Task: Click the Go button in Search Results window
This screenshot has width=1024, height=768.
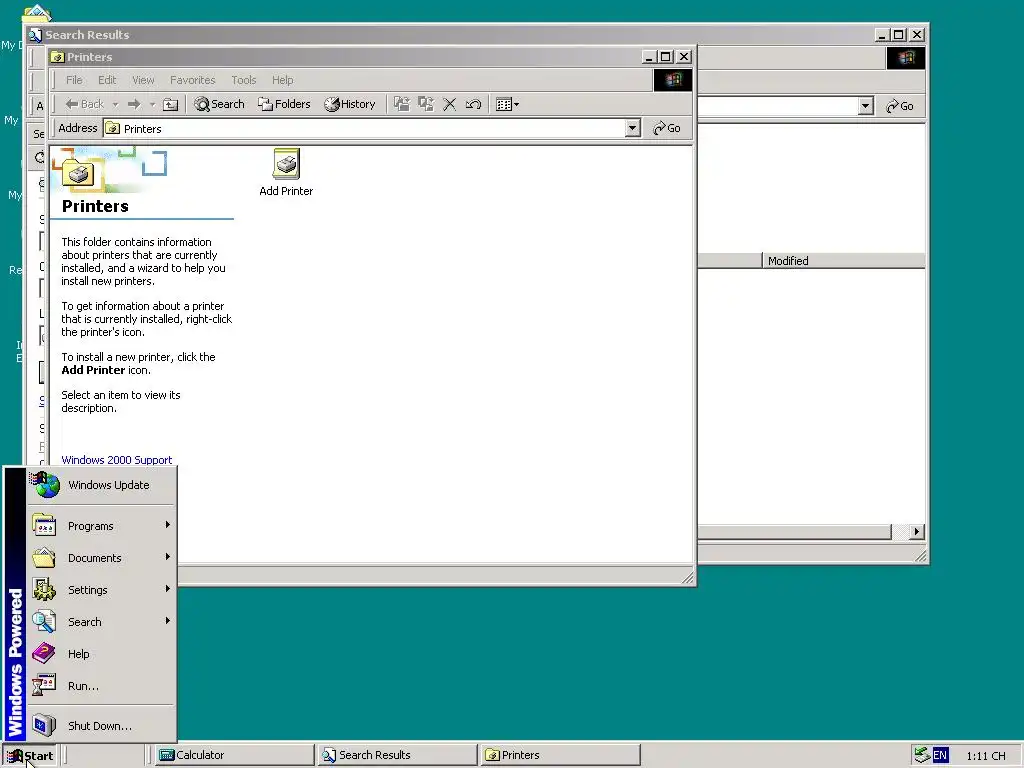Action: coord(900,106)
